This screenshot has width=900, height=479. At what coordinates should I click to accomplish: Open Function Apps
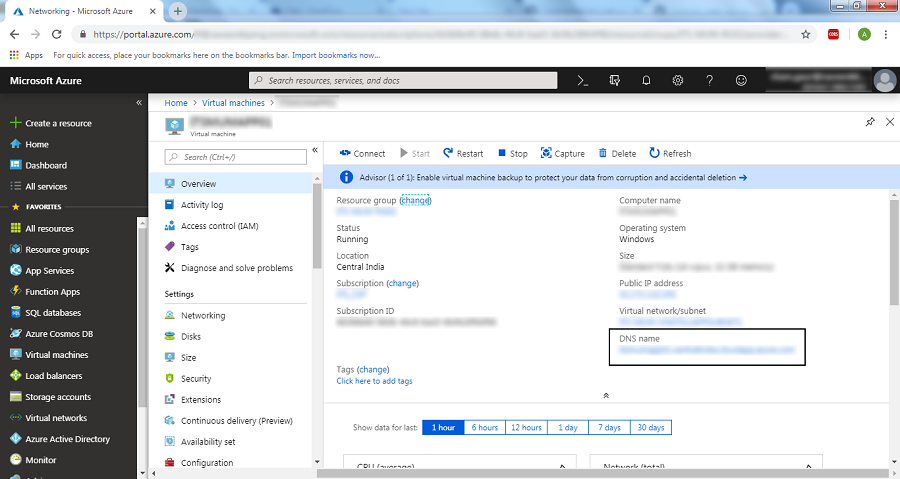tap(45, 291)
